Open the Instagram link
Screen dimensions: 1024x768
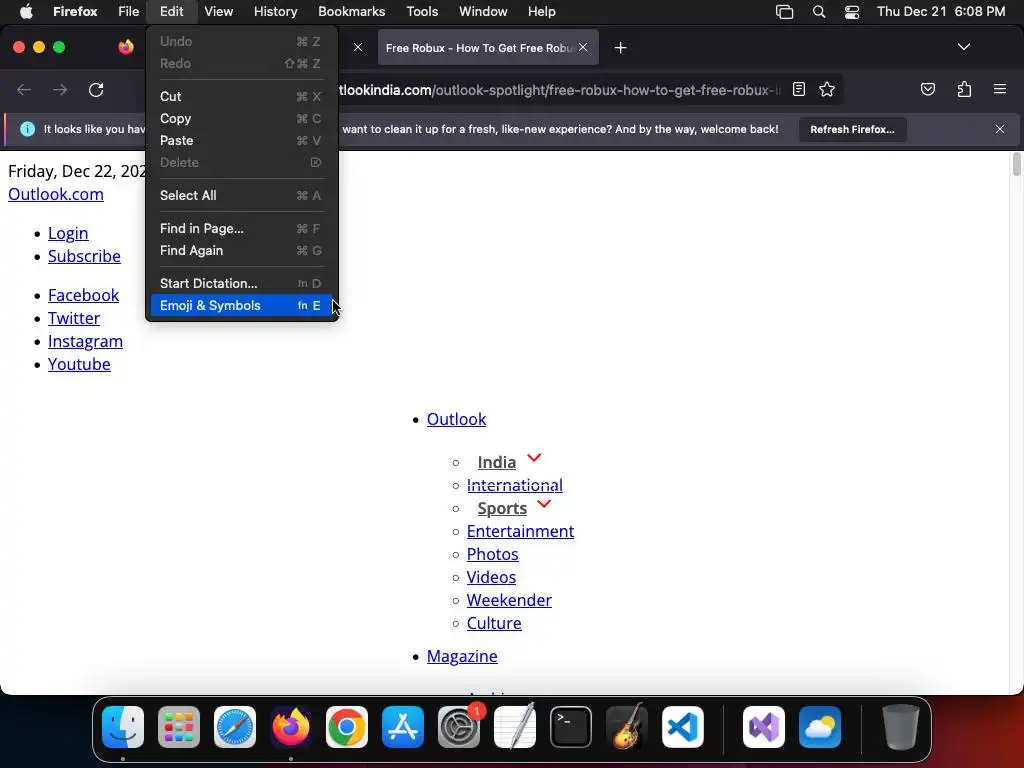(x=85, y=341)
